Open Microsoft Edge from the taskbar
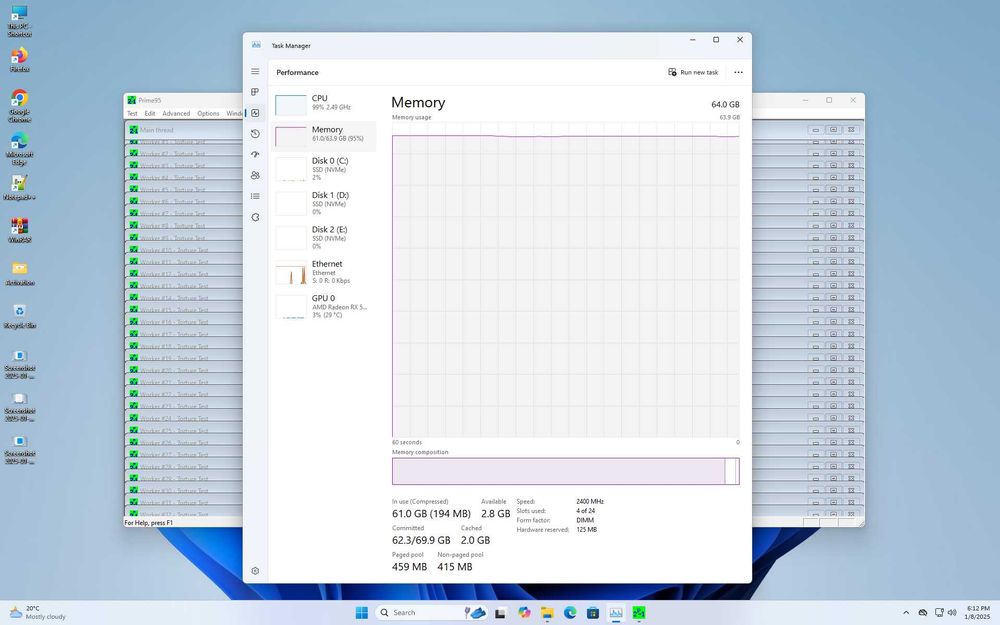1000x625 pixels. [x=570, y=612]
